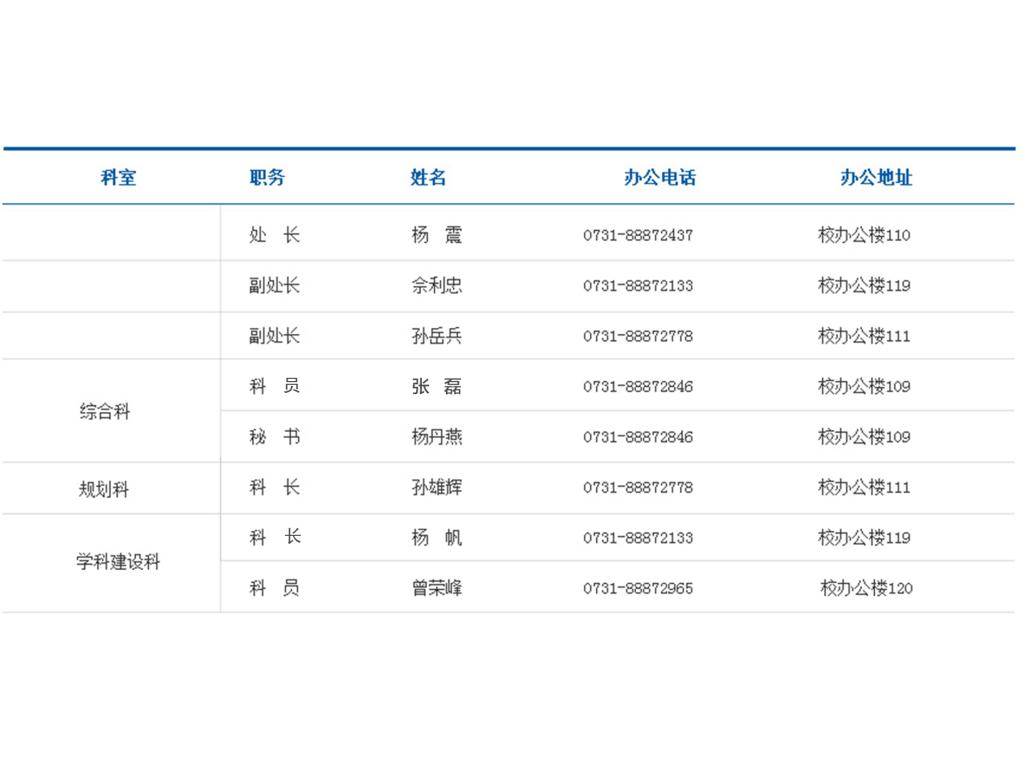Select the name 曾荣峰
This screenshot has width=1024, height=767.
[437, 588]
